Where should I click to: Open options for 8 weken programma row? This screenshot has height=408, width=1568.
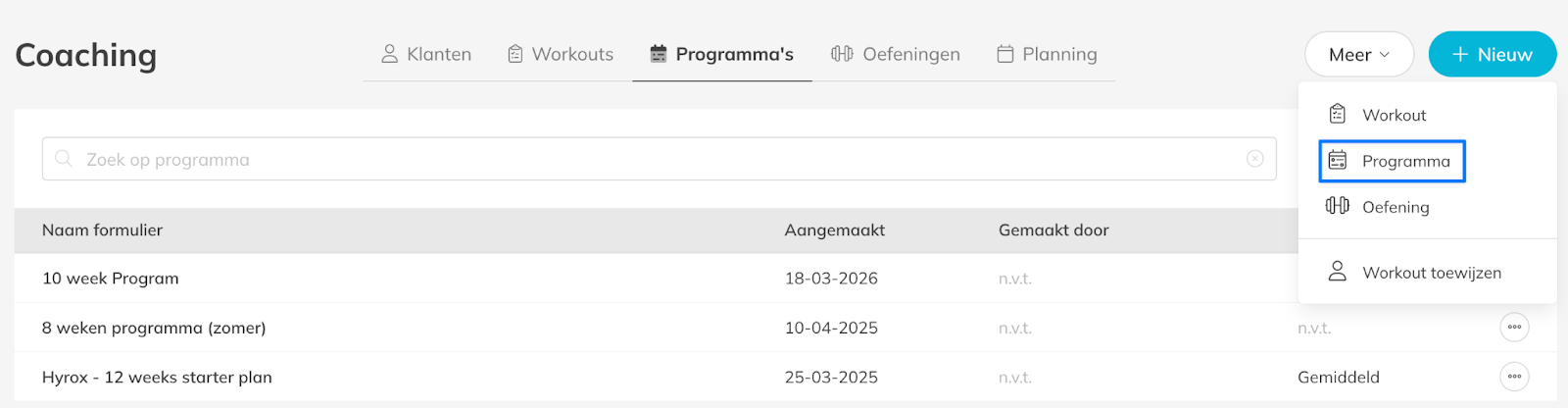click(1514, 328)
